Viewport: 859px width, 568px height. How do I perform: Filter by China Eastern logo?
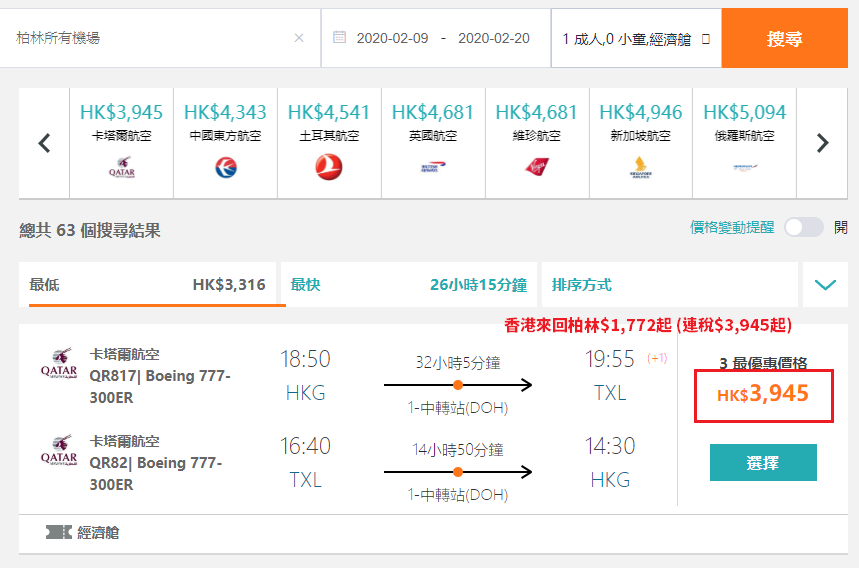pos(226,167)
